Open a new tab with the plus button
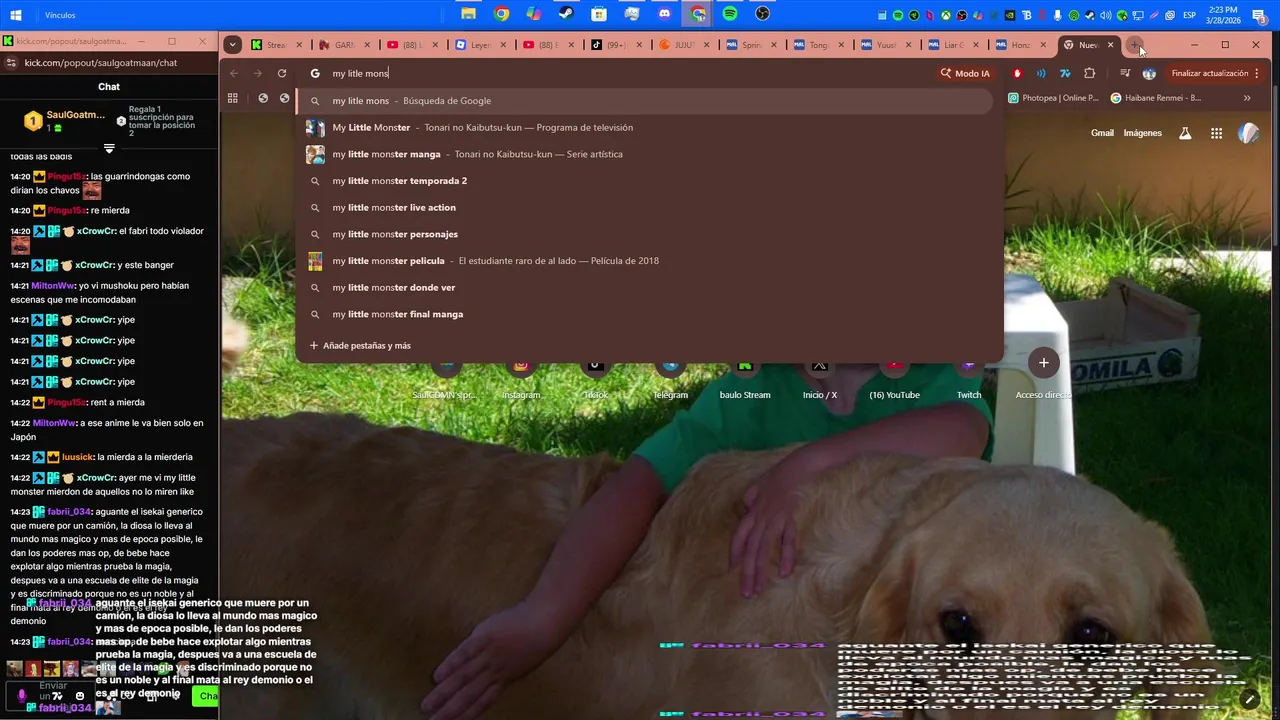Viewport: 1280px width, 720px height. [1134, 45]
